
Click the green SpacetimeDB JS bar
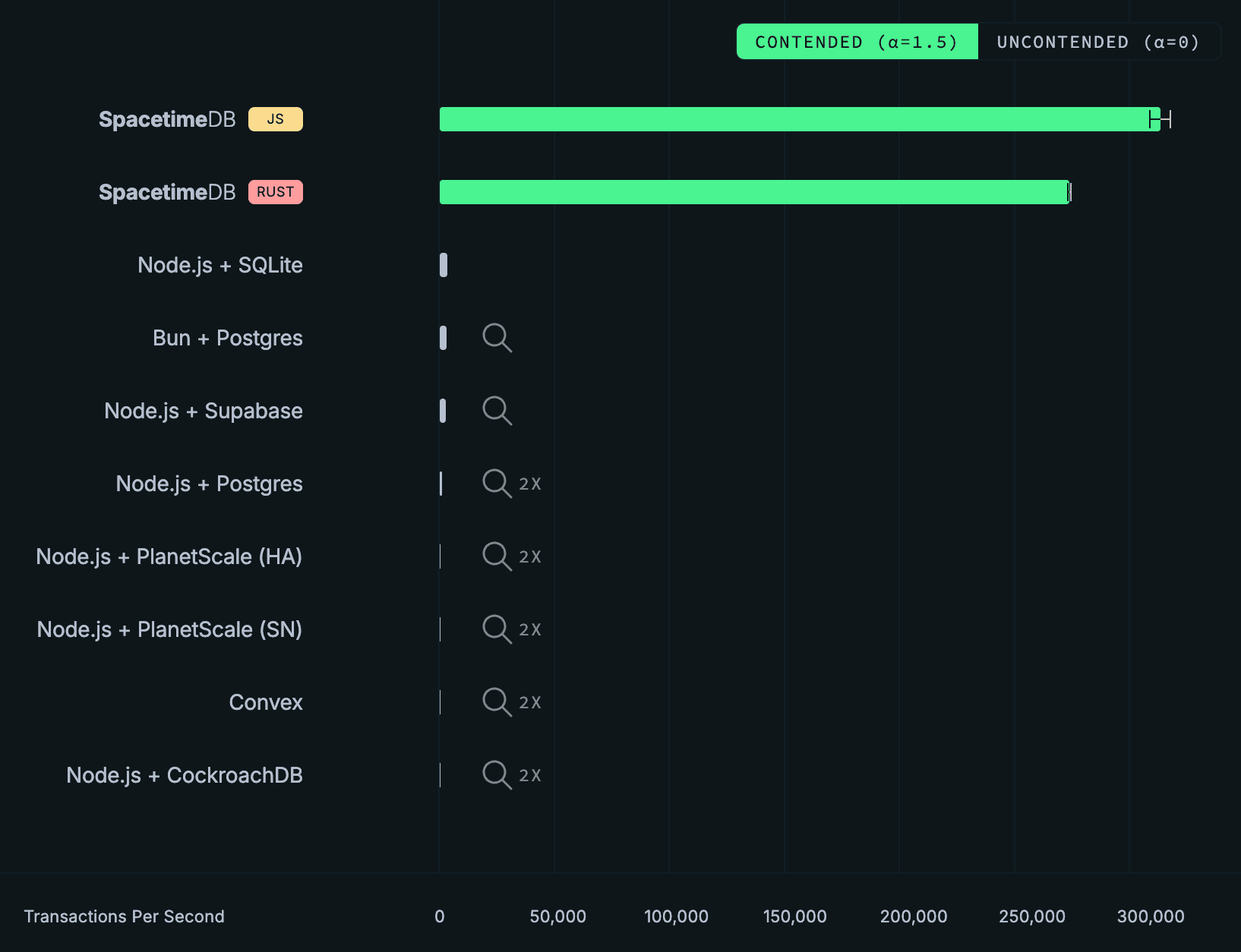800,119
